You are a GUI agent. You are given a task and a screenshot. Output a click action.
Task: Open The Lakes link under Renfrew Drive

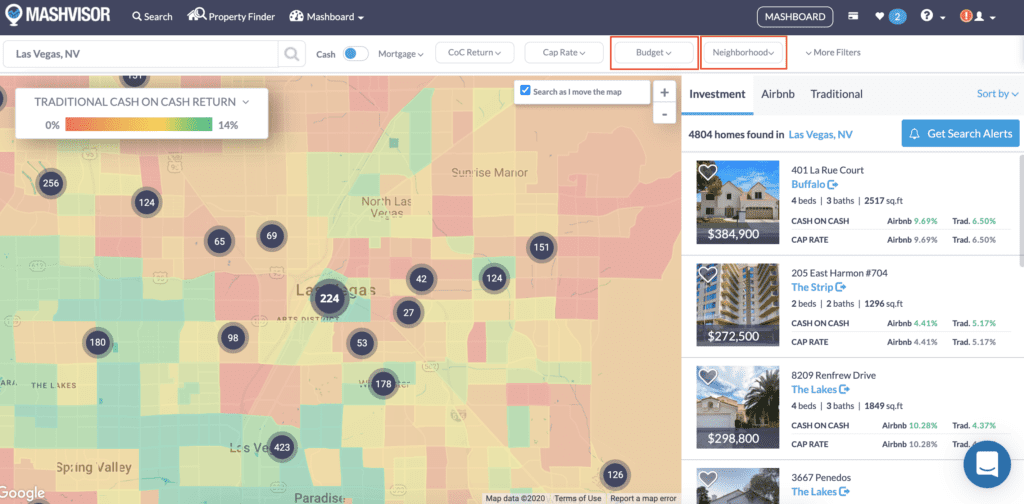coord(820,390)
